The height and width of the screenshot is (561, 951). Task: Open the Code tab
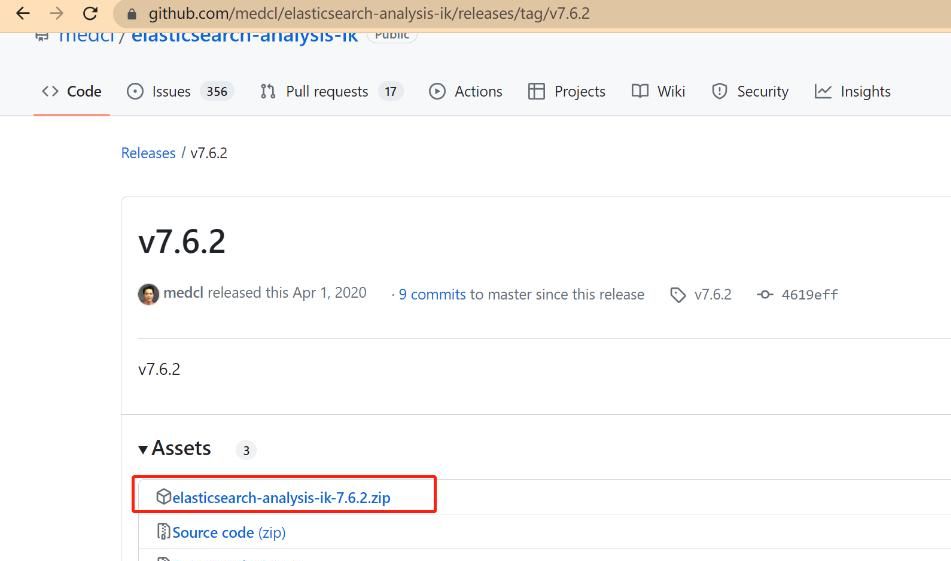point(72,92)
